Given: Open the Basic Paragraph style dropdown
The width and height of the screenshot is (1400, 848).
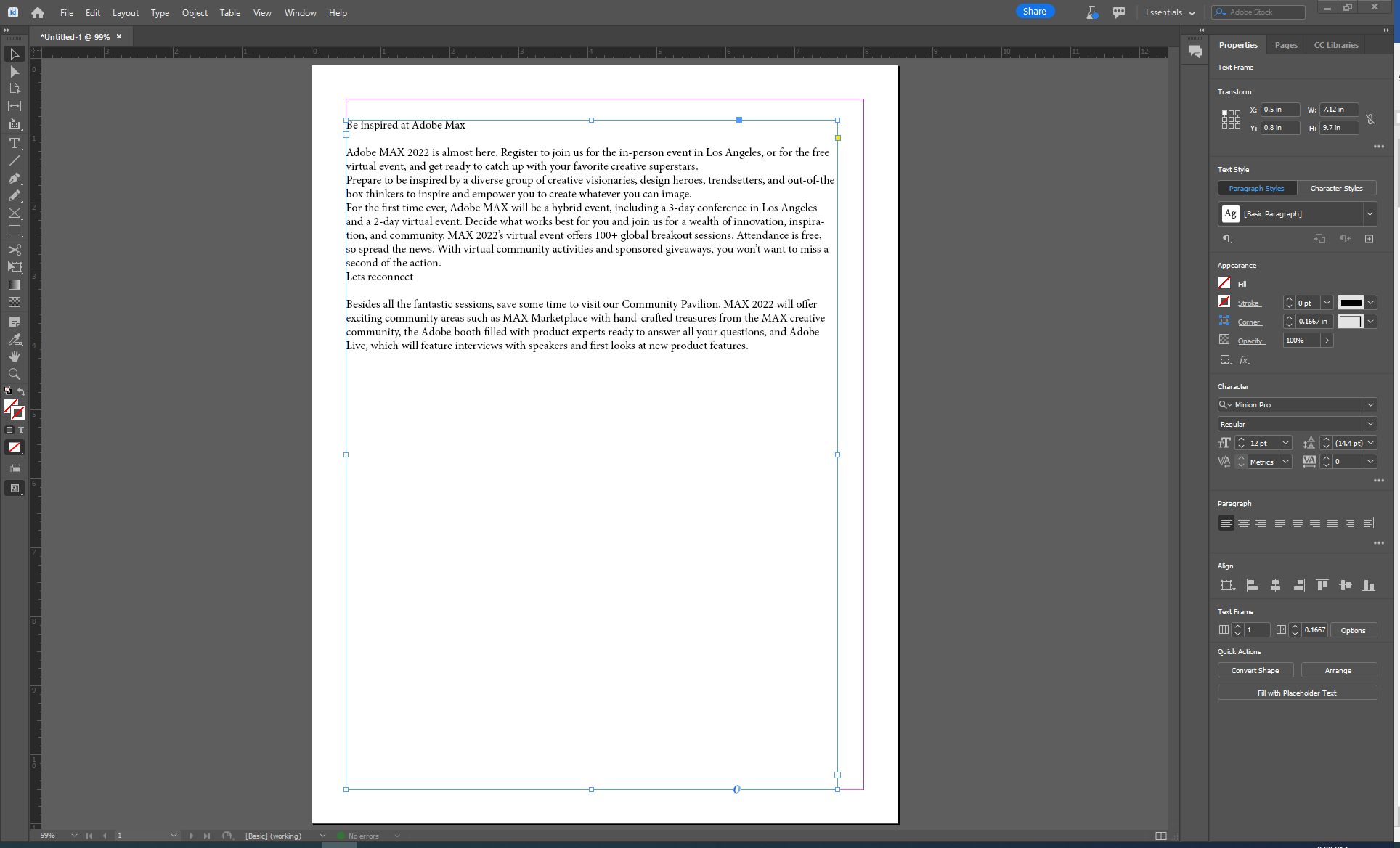Looking at the screenshot, I should click(x=1370, y=213).
